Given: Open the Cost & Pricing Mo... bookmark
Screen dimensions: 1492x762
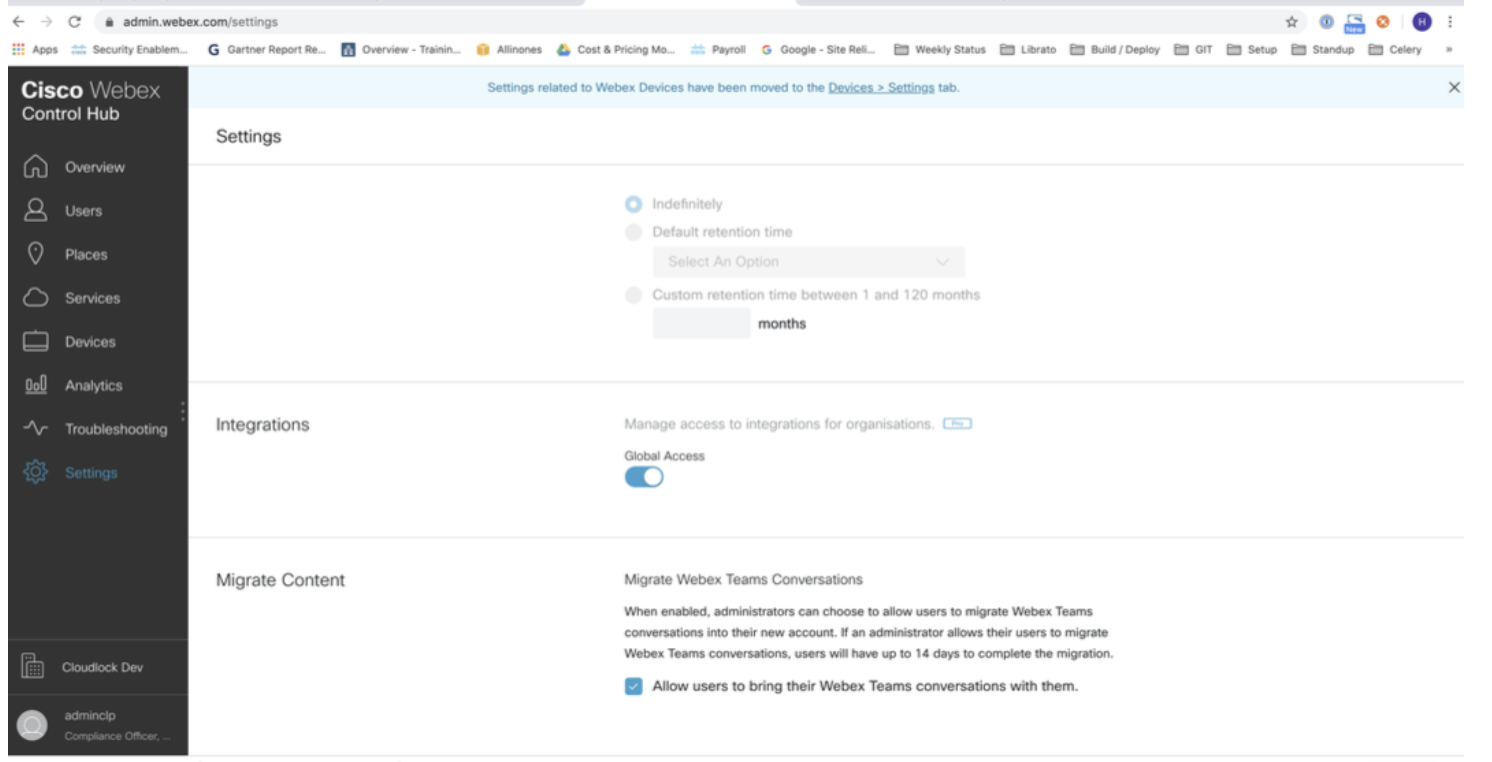Looking at the screenshot, I should pos(616,49).
